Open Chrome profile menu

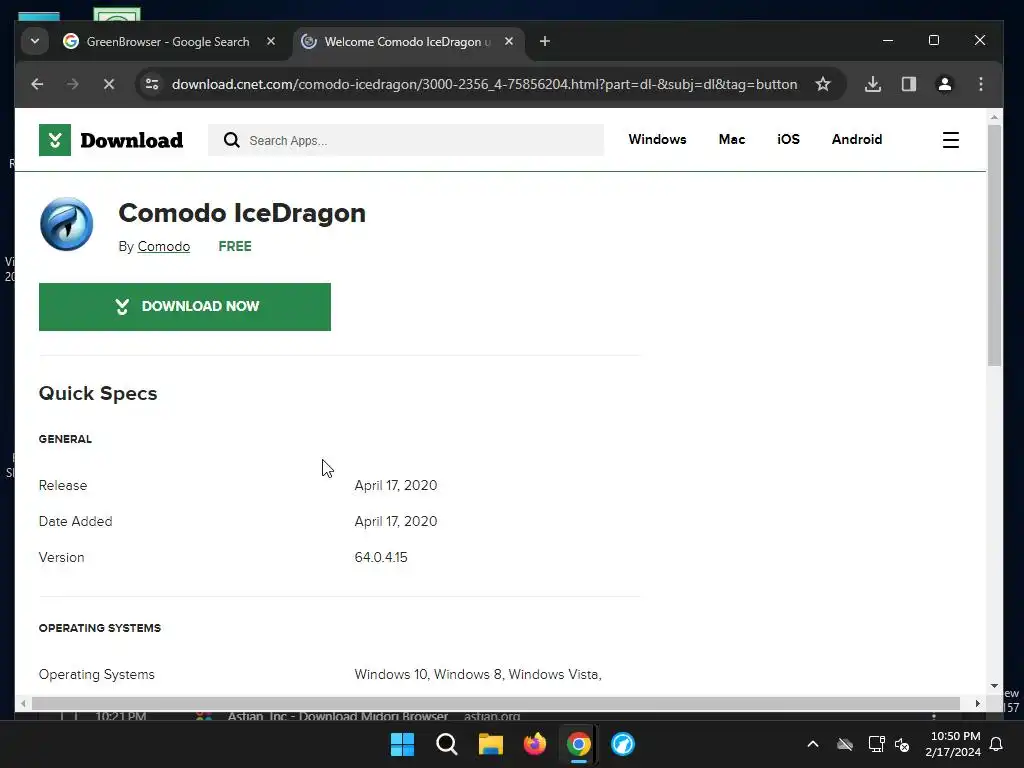point(944,84)
